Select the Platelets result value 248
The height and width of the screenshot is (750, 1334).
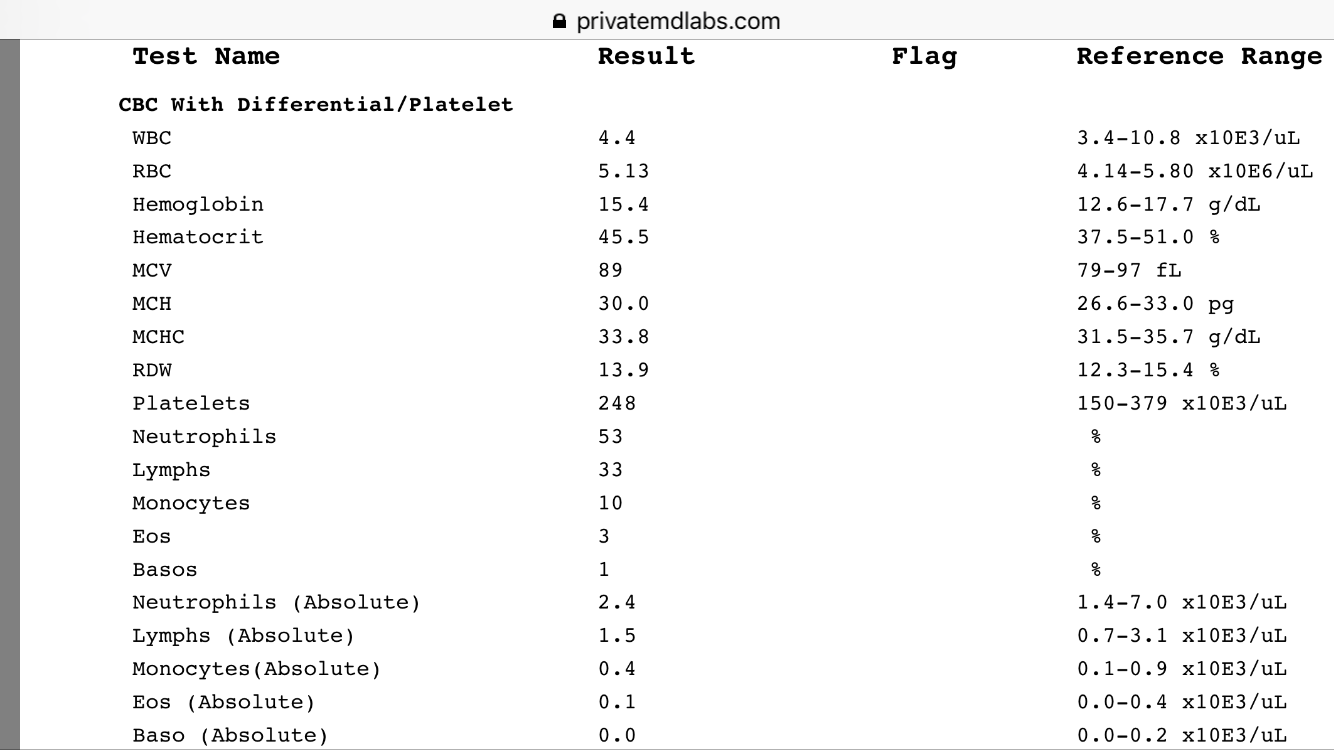tap(617, 404)
